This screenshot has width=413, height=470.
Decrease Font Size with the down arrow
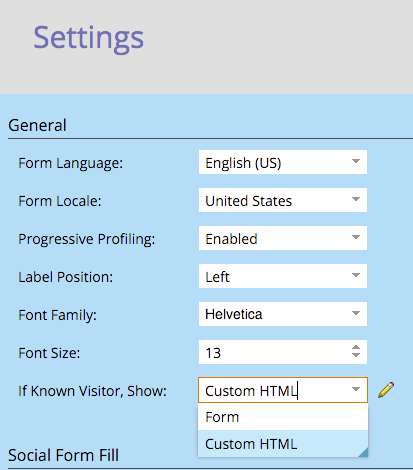(x=356, y=355)
